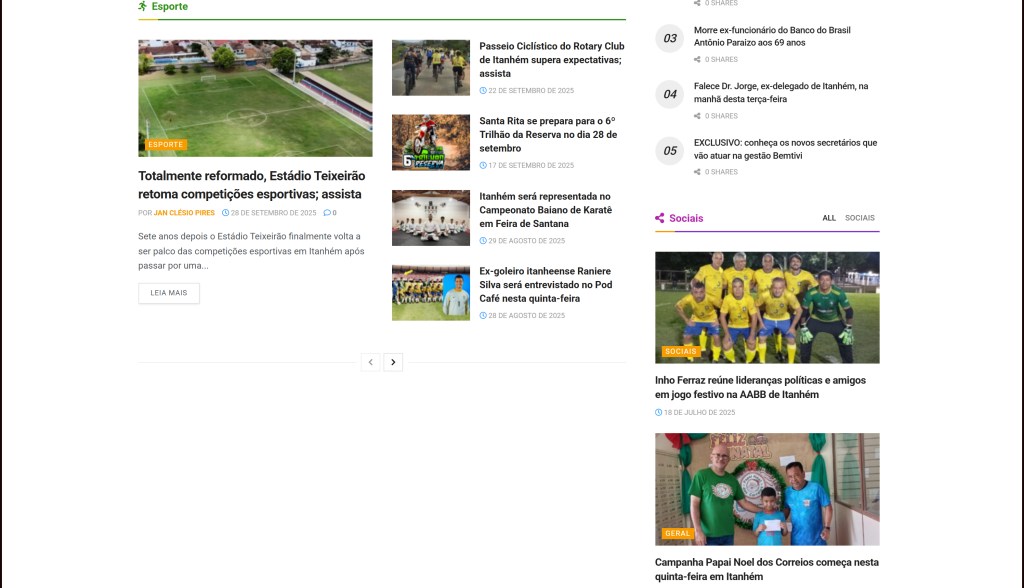Switch to the SOCIAIS filter tab
This screenshot has height=588, width=1024.
coord(859,218)
